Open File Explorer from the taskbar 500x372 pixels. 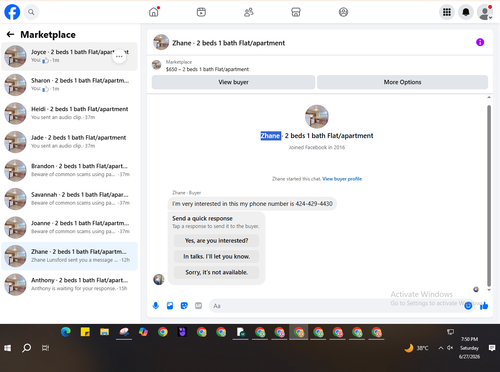tap(104, 332)
